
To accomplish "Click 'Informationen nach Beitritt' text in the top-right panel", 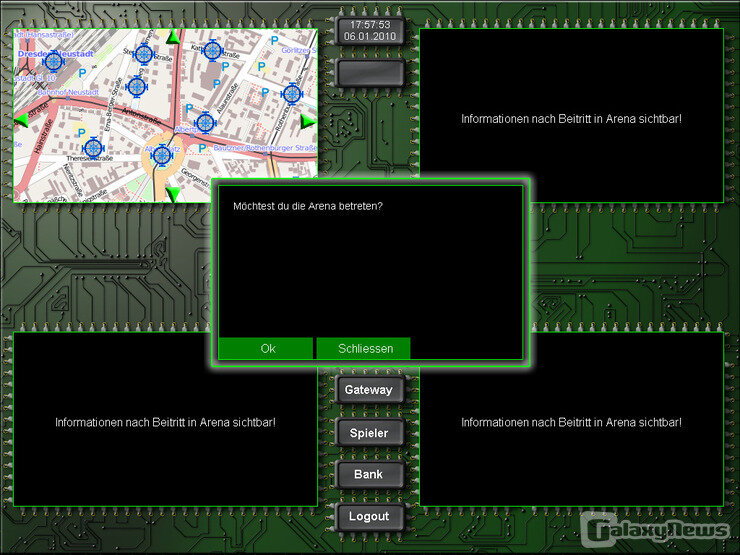I will click(x=571, y=119).
